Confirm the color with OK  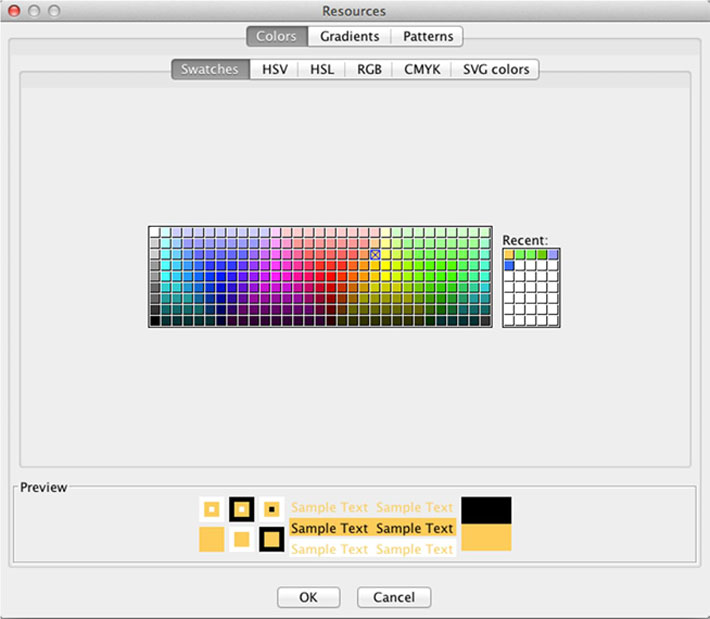(x=308, y=597)
